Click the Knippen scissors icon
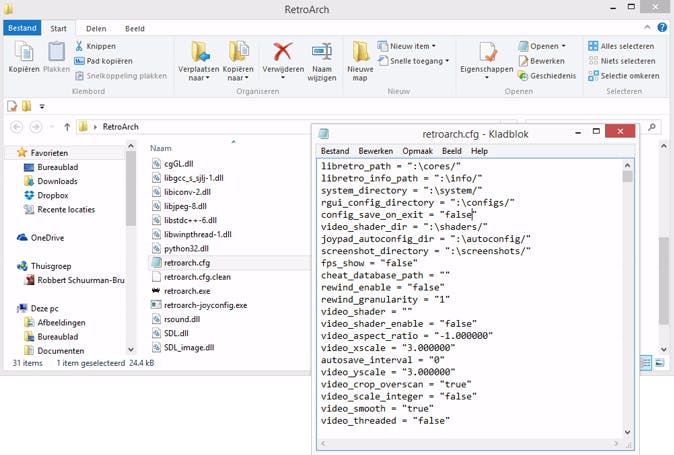The width and height of the screenshot is (674, 455). pyautogui.click(x=79, y=46)
